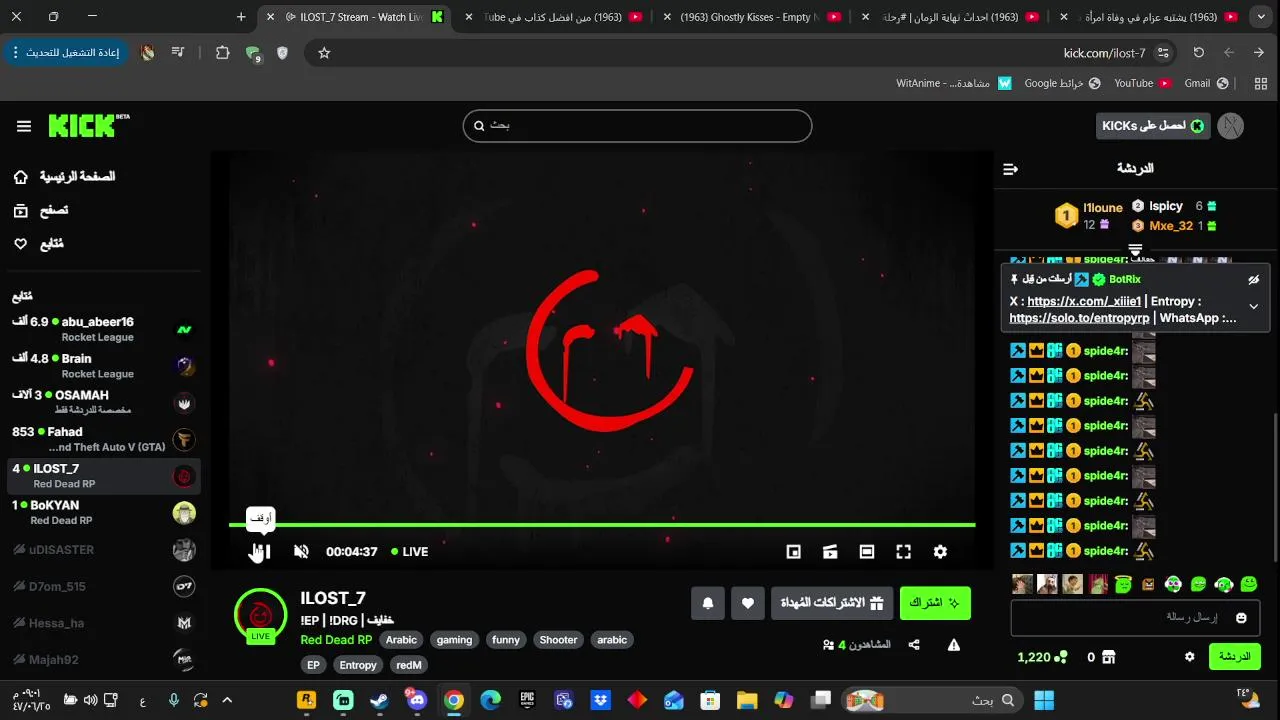Open the shop icon beside 0
1280x720 pixels.
click(1108, 657)
